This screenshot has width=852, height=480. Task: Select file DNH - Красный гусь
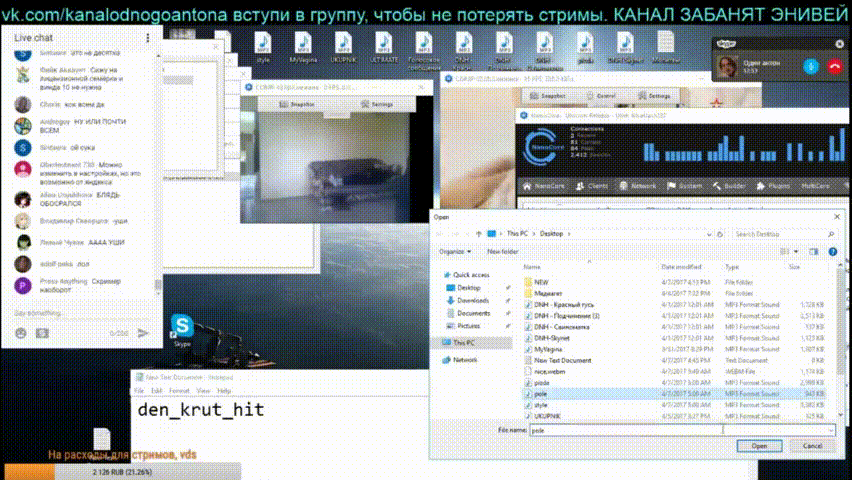click(563, 305)
